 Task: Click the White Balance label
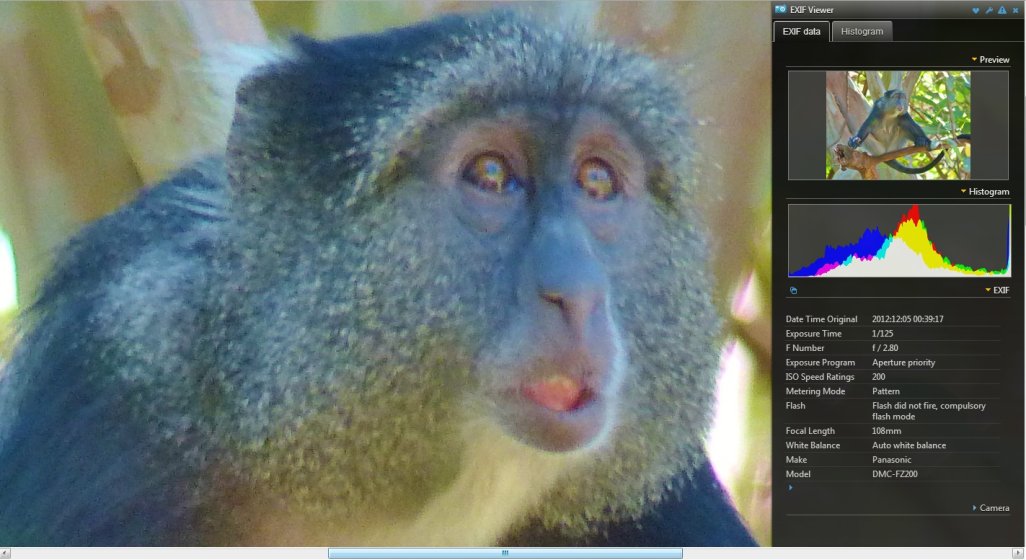813,446
